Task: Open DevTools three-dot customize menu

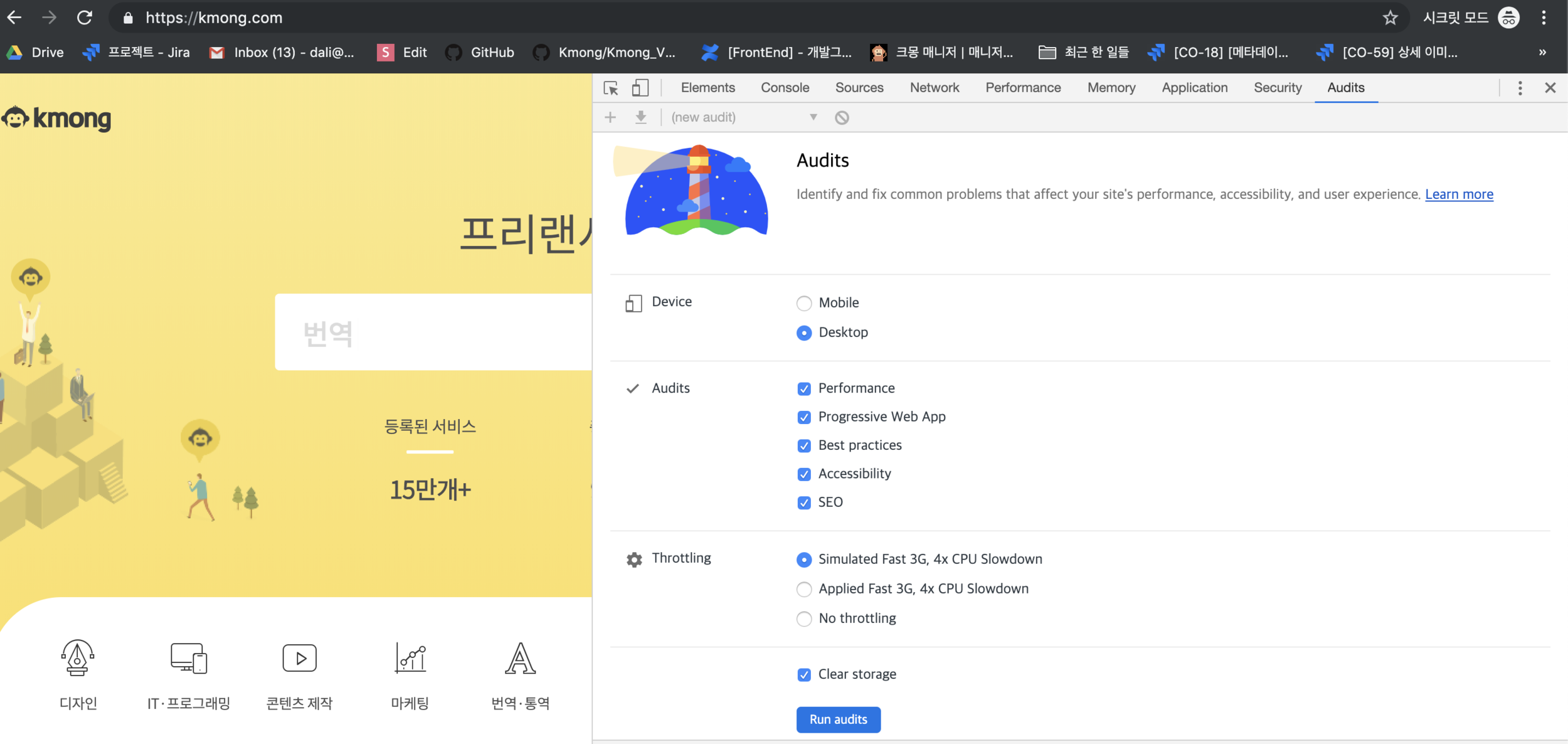Action: click(x=1520, y=88)
